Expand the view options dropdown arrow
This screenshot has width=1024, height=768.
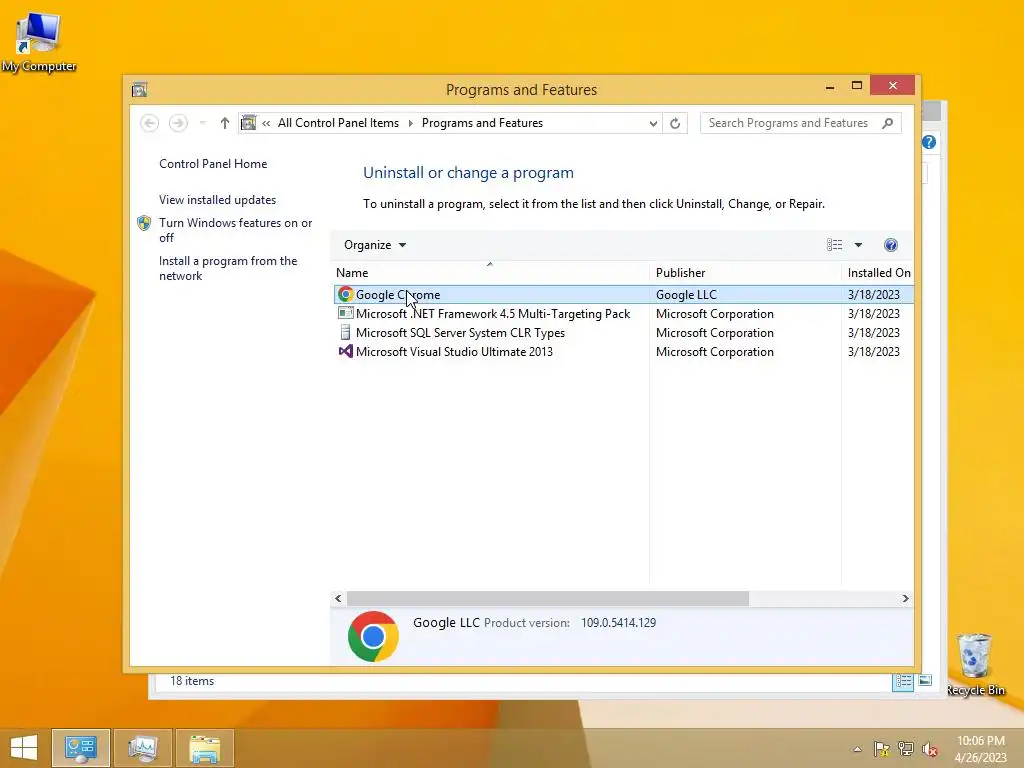(x=858, y=245)
